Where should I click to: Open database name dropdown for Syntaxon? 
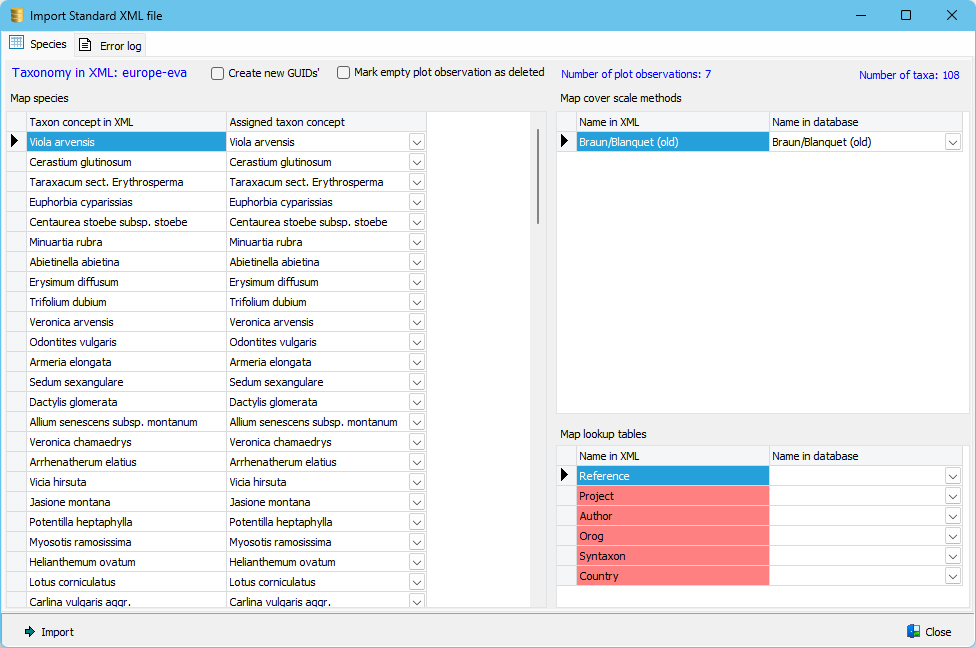[952, 556]
